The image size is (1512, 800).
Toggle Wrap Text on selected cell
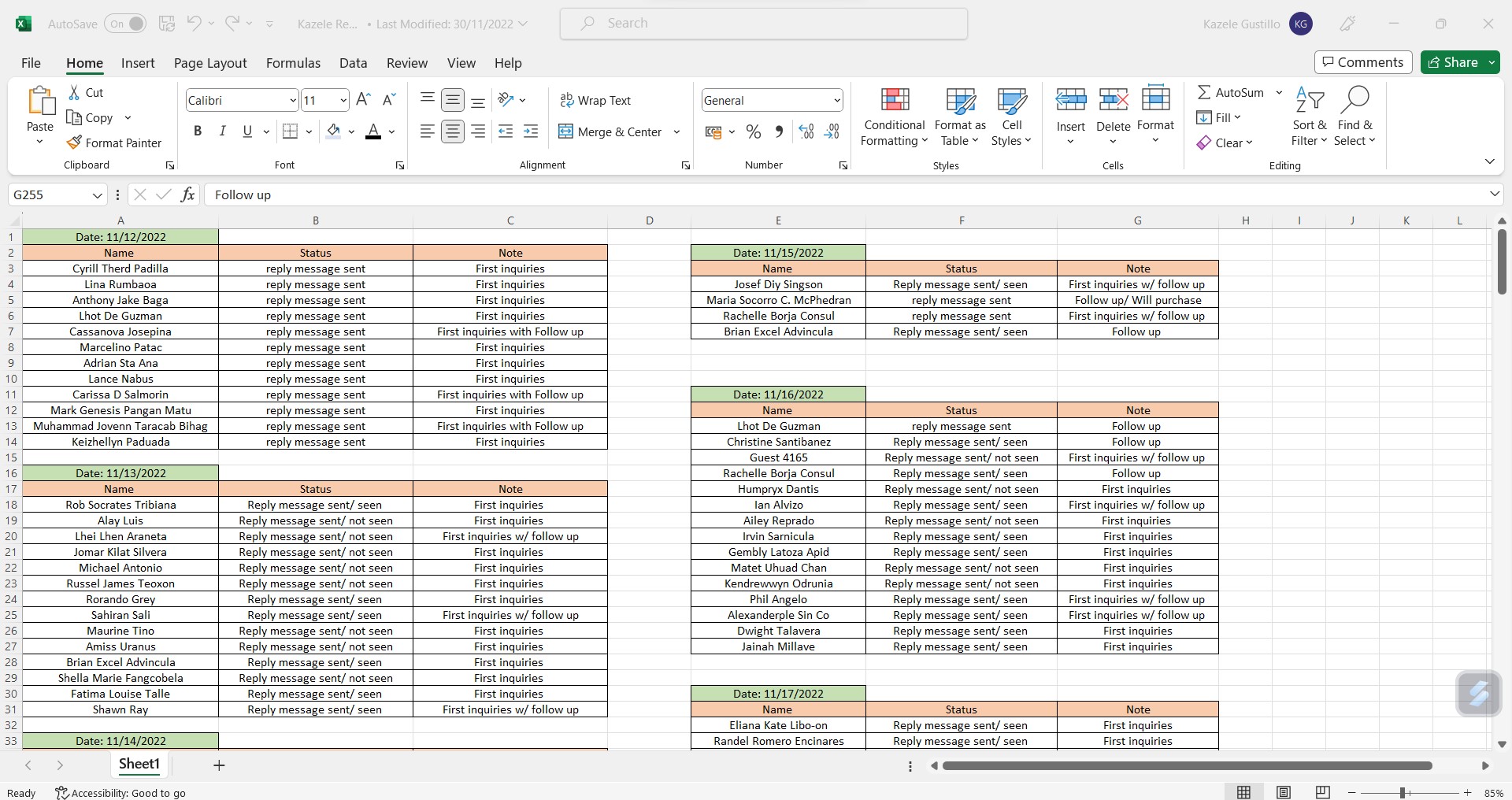(x=595, y=100)
